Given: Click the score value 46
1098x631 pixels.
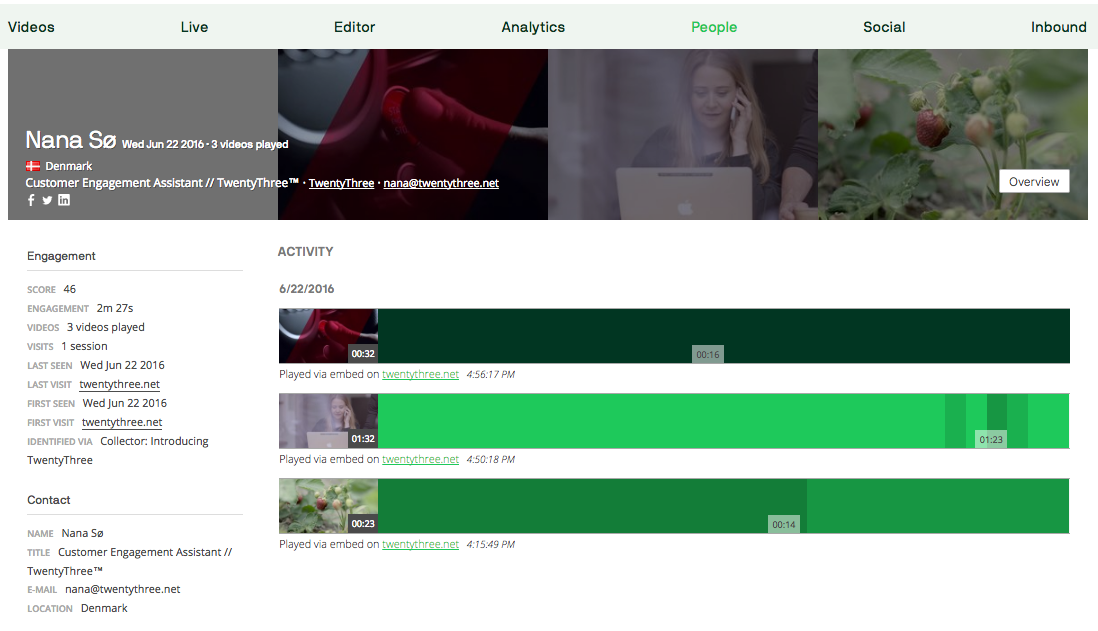Looking at the screenshot, I should [x=69, y=289].
